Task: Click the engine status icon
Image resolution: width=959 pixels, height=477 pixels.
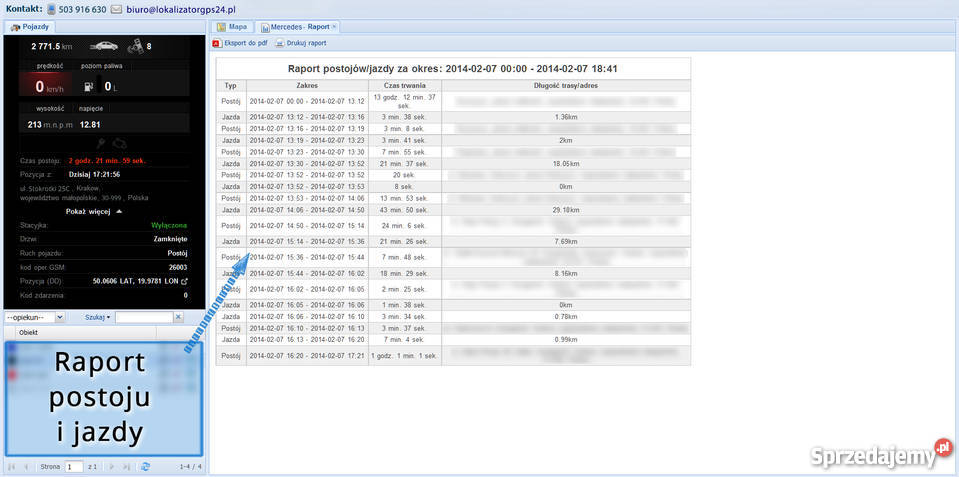Action: 120,143
